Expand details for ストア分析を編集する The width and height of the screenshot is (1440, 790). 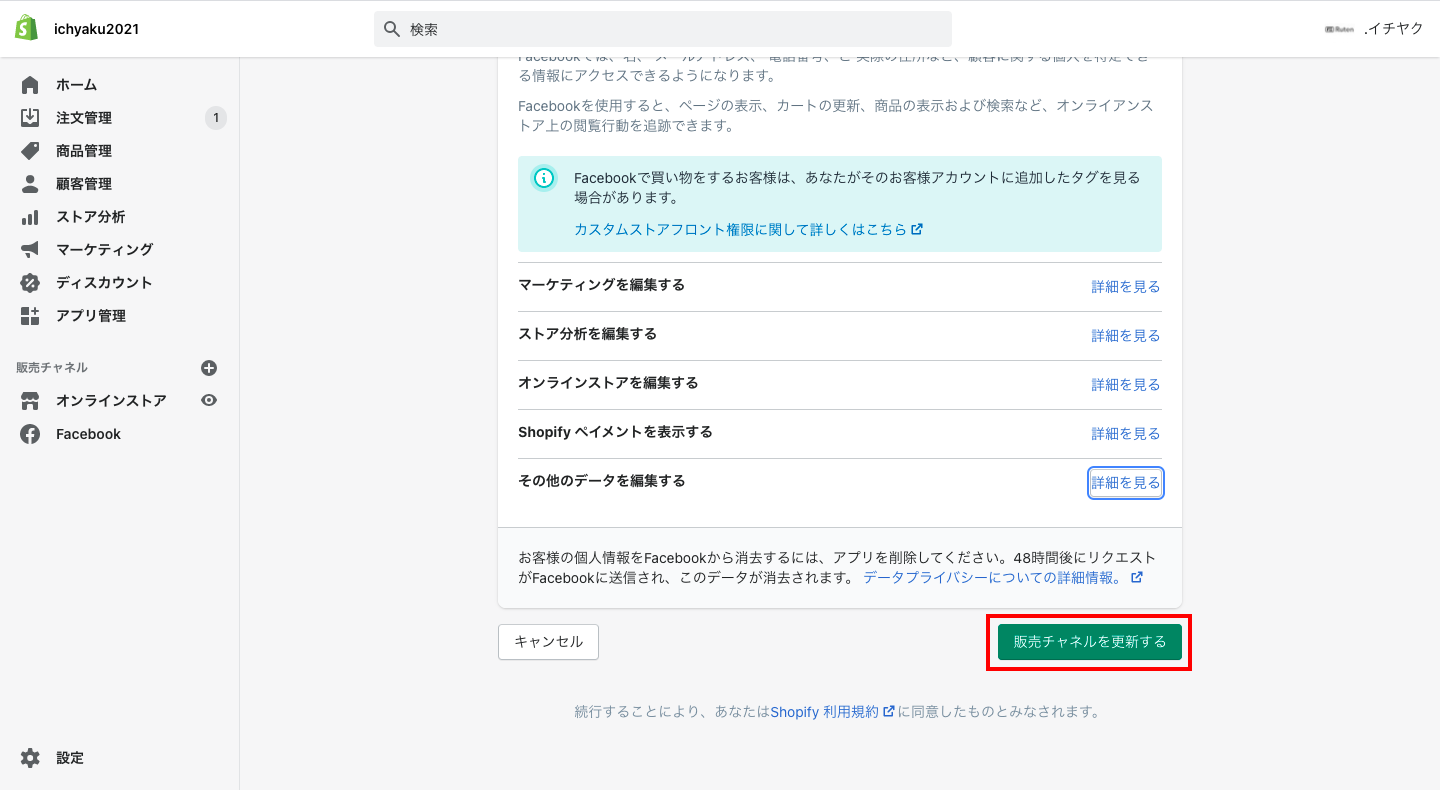point(1126,336)
